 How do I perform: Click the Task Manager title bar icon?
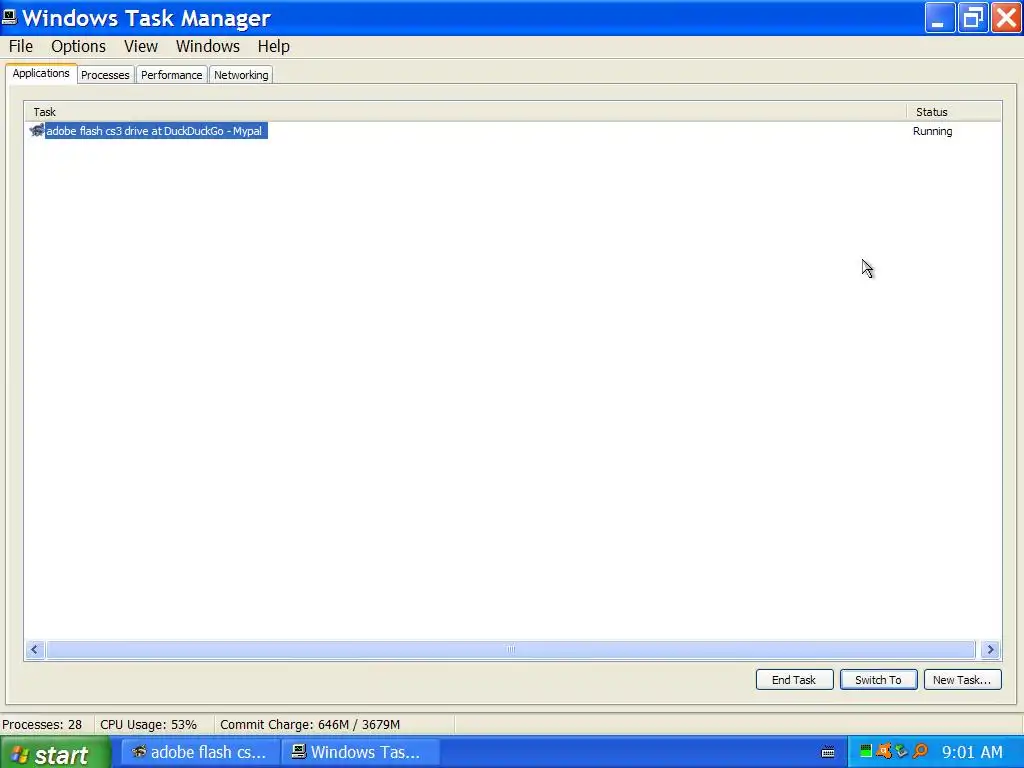[10, 17]
